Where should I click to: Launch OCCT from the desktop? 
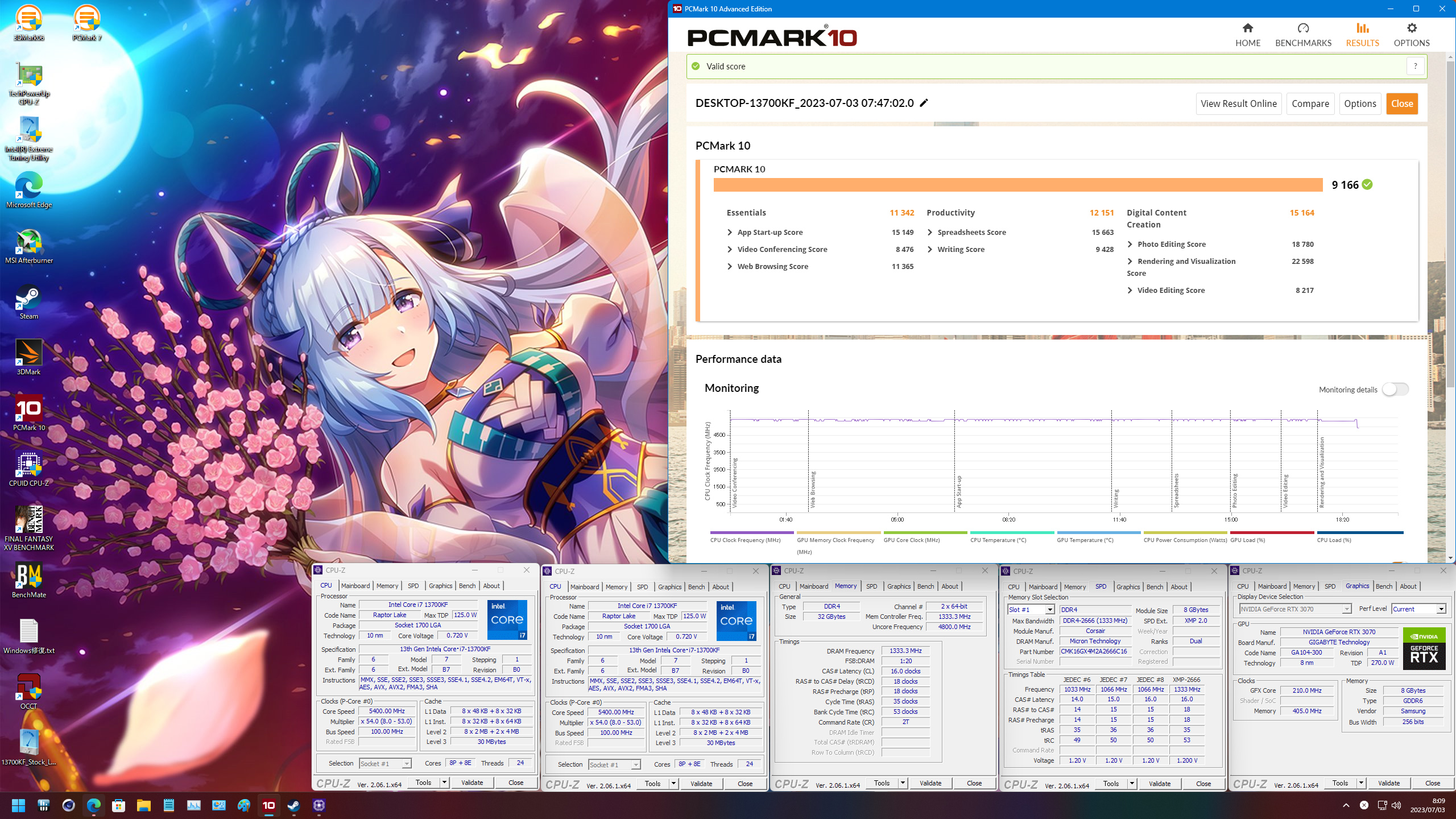(x=28, y=692)
